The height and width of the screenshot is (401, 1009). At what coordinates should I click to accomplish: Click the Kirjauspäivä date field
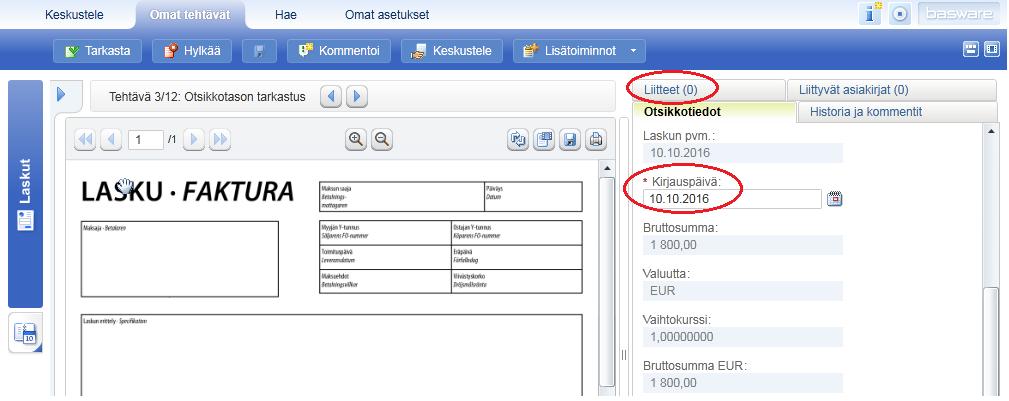pyautogui.click(x=732, y=199)
